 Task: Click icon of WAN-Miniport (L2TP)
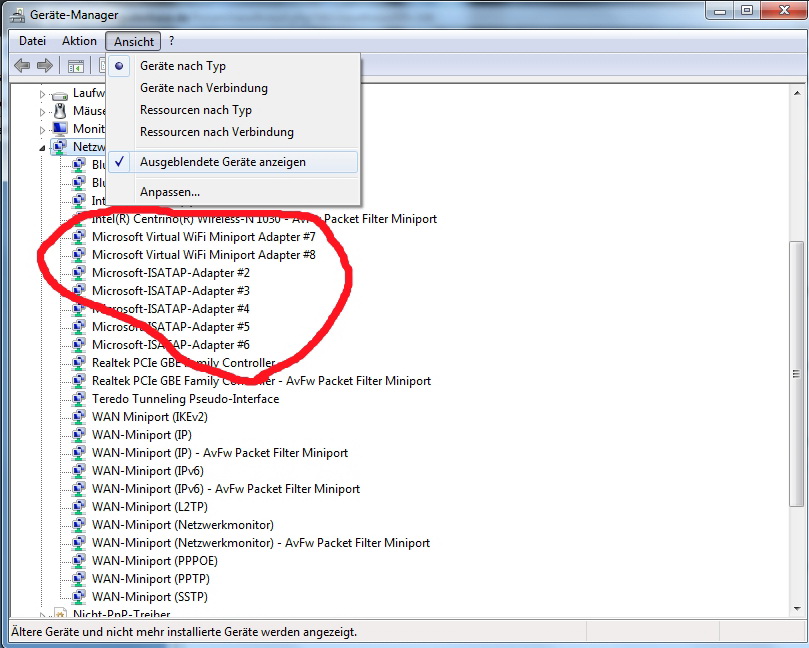pyautogui.click(x=78, y=507)
